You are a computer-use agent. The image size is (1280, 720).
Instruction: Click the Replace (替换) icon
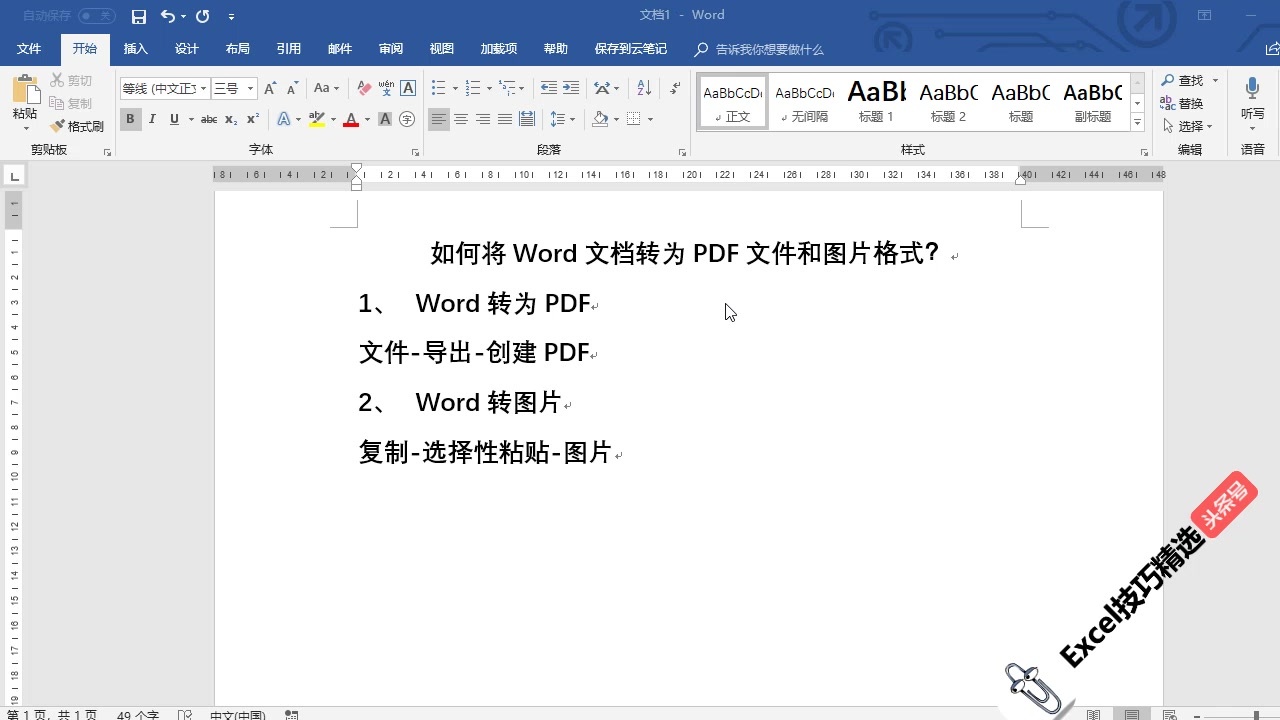pos(1182,104)
